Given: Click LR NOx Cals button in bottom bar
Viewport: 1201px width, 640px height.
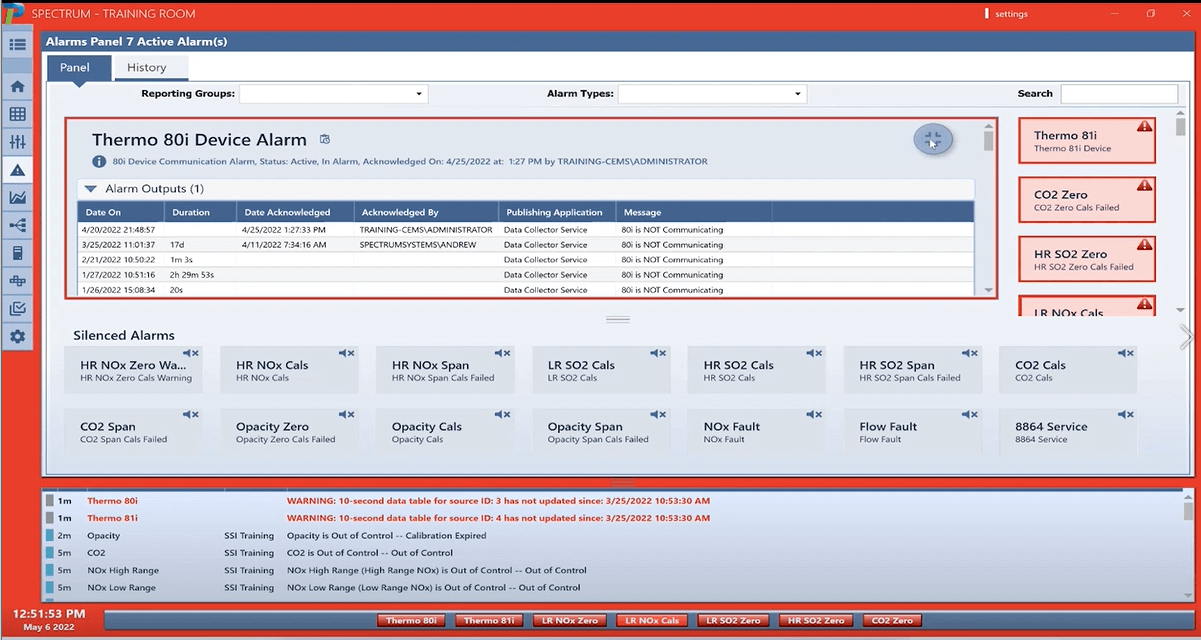Looking at the screenshot, I should tap(651, 620).
